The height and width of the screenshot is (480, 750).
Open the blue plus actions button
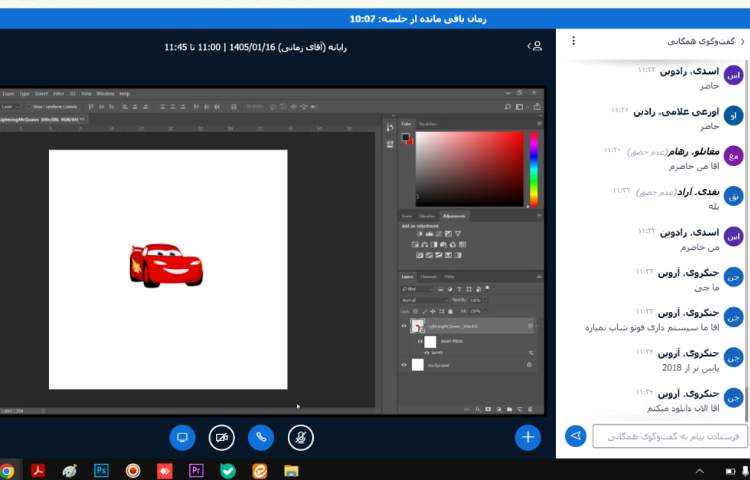(528, 437)
